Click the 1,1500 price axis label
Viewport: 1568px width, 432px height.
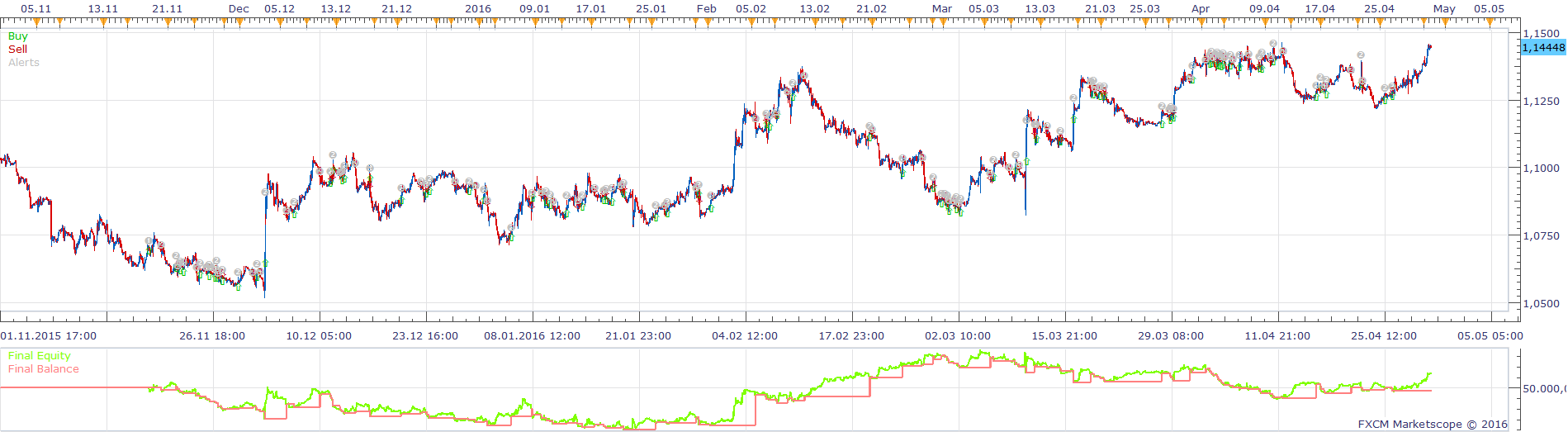(1542, 34)
